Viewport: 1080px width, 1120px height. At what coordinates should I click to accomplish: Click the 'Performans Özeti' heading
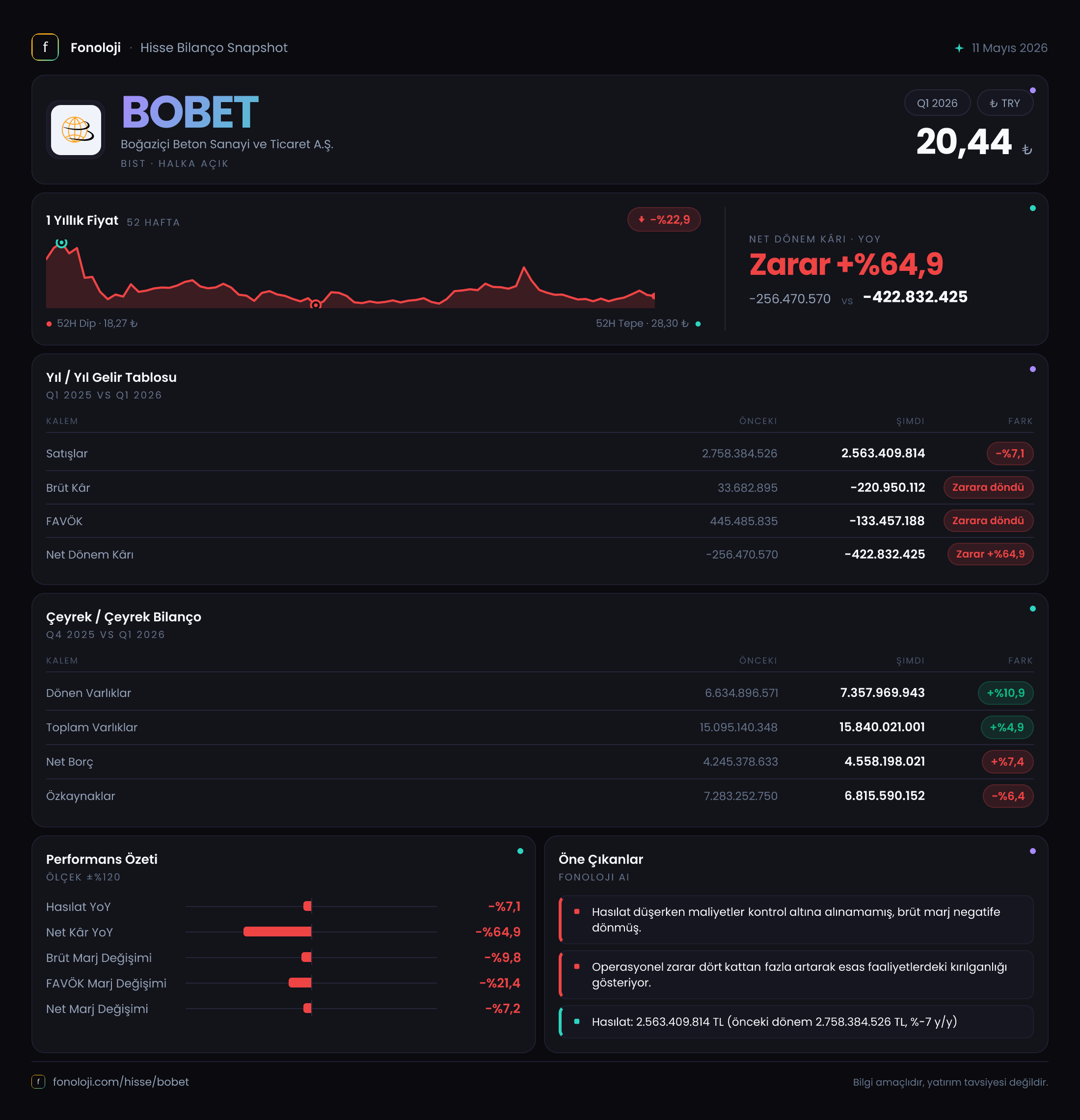pos(102,859)
